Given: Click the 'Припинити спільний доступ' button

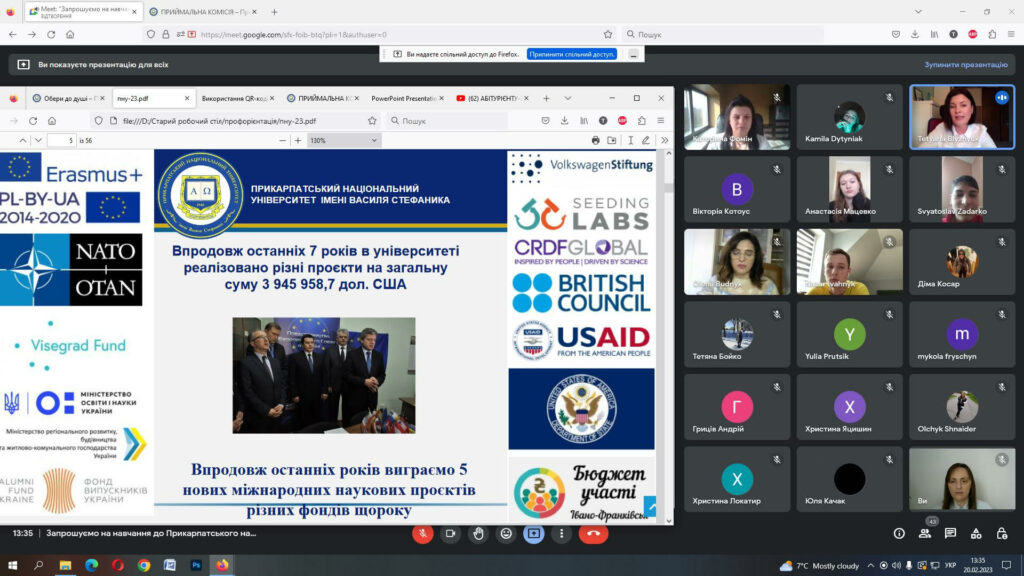Looking at the screenshot, I should point(572,54).
